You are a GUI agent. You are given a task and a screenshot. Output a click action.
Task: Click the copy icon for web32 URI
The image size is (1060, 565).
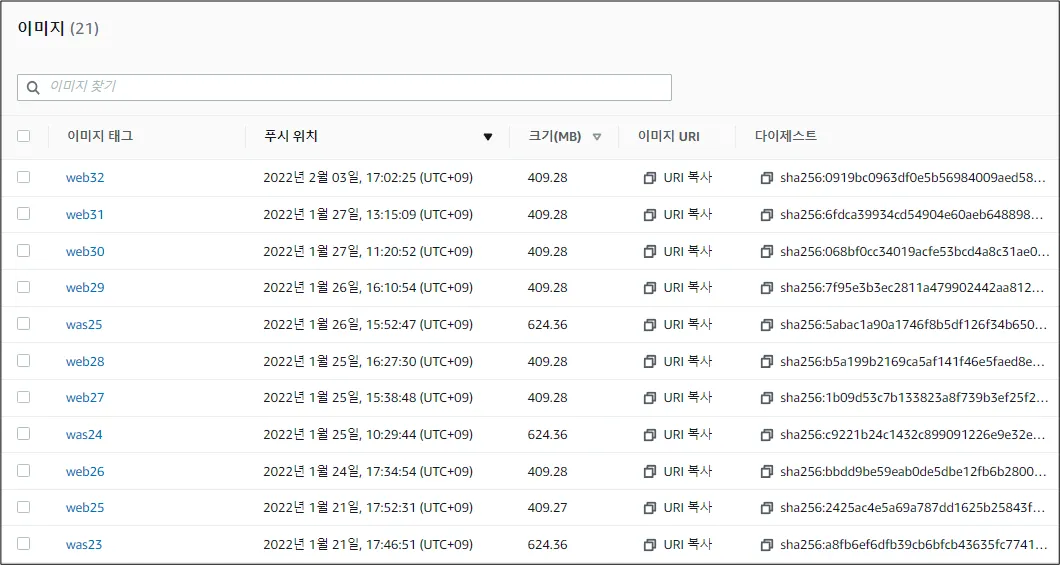click(649, 178)
